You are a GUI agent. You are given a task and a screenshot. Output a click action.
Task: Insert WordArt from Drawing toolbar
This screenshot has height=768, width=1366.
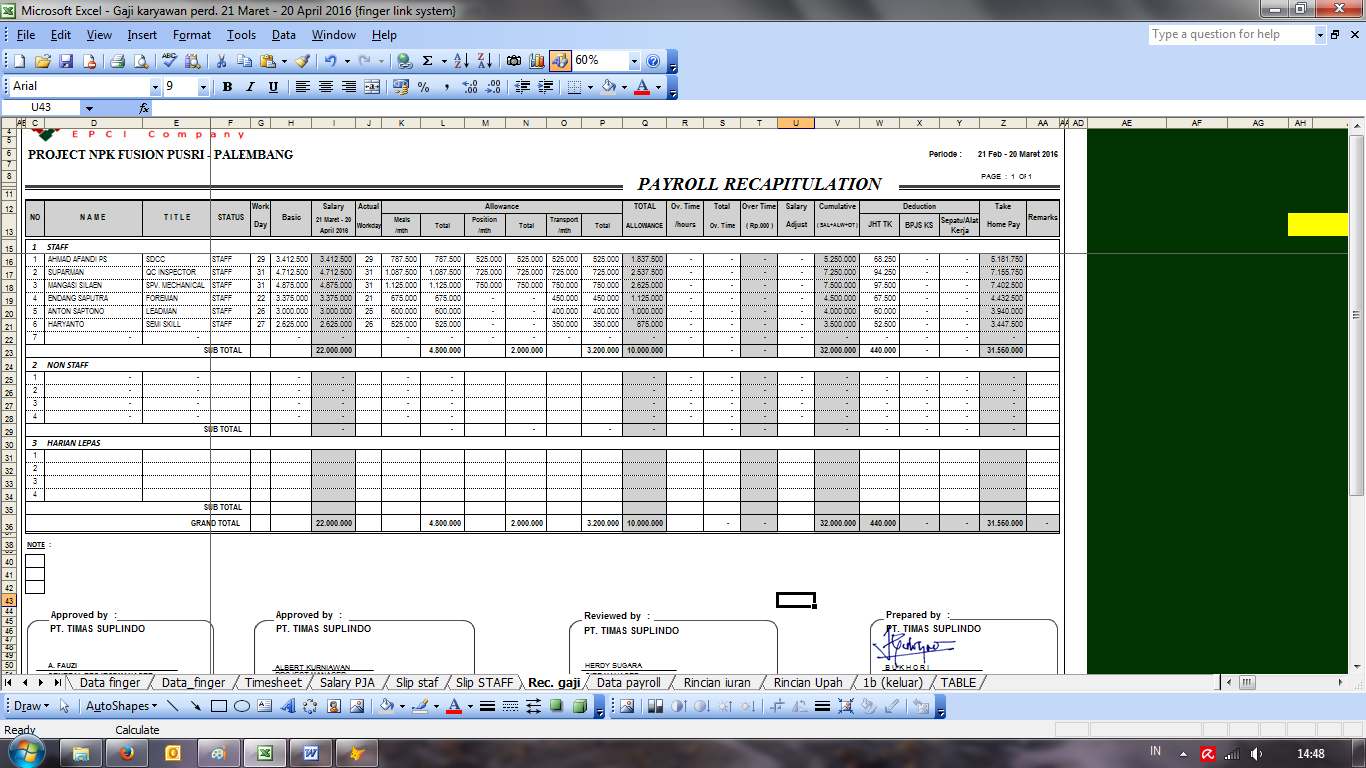(288, 706)
